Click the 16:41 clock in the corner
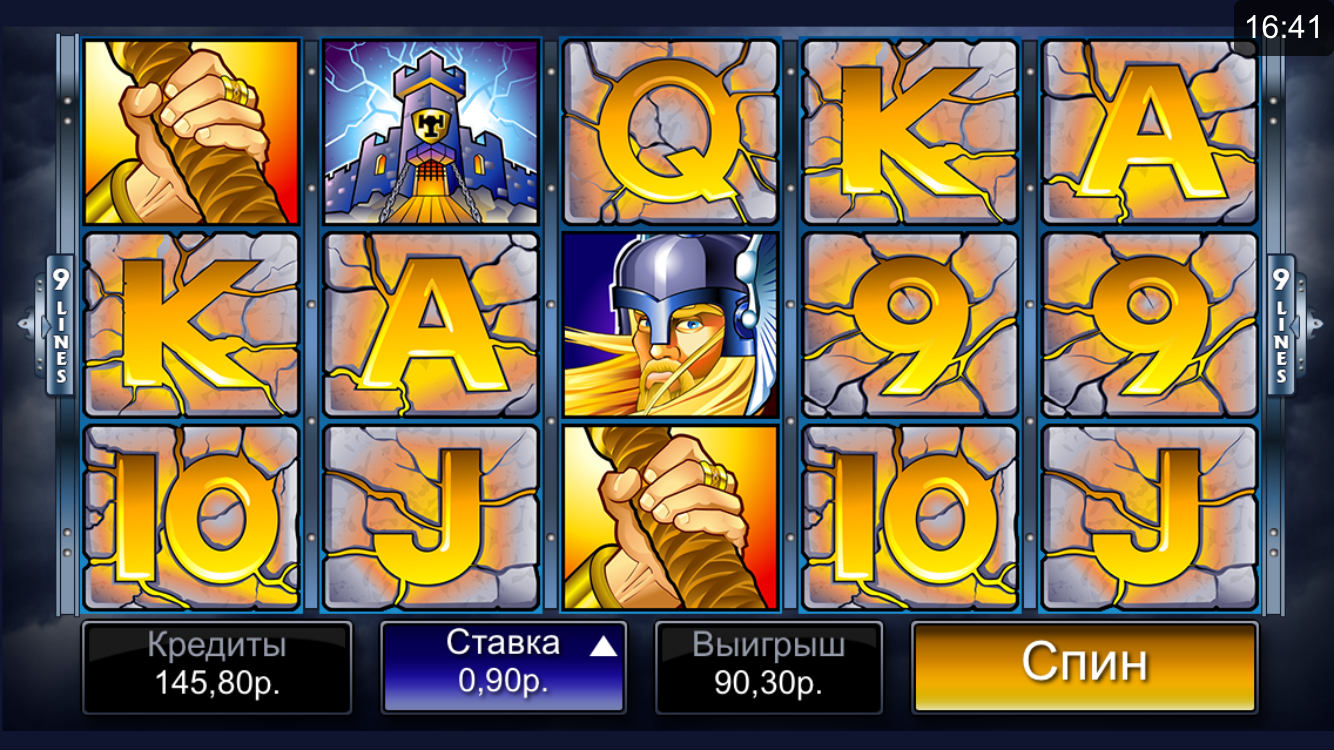 pyautogui.click(x=1284, y=27)
